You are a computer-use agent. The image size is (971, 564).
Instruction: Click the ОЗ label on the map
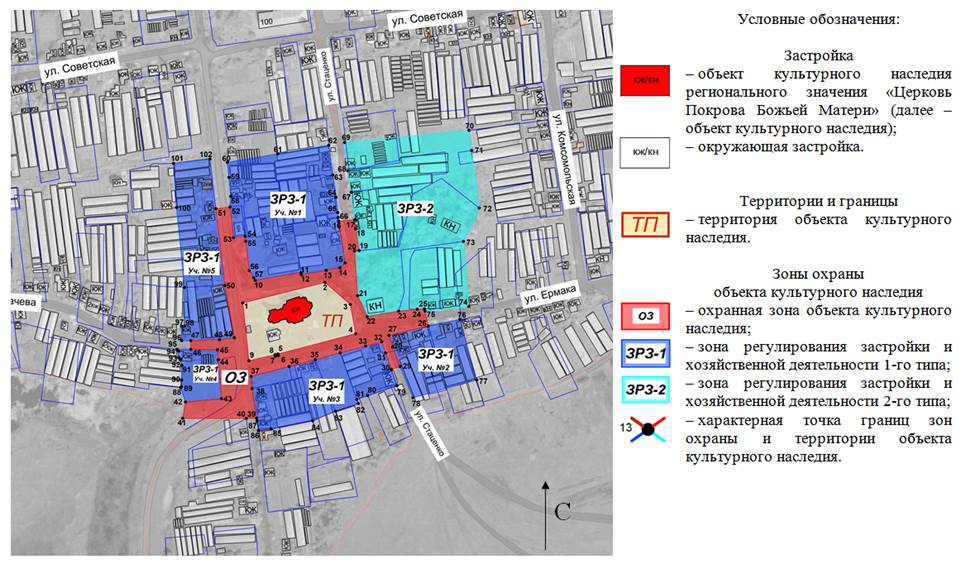[x=236, y=377]
